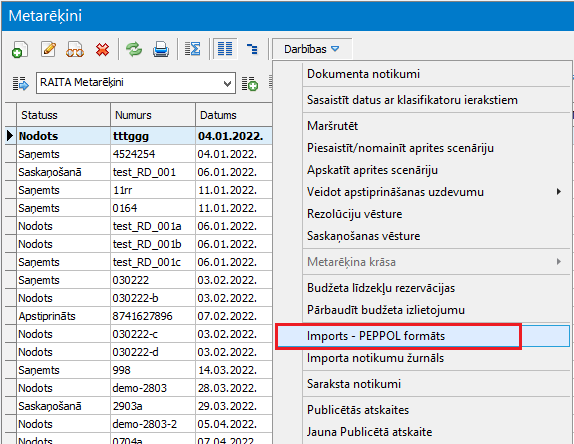Screen dimensions: 574x444
Task: Click the row selector beside tttggg
Action: (11, 136)
